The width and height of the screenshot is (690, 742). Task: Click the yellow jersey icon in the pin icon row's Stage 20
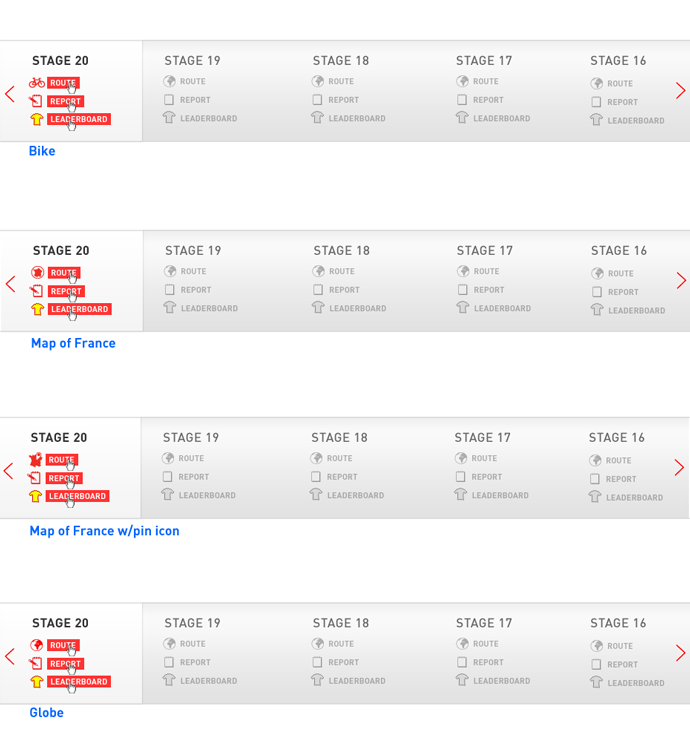(35, 496)
